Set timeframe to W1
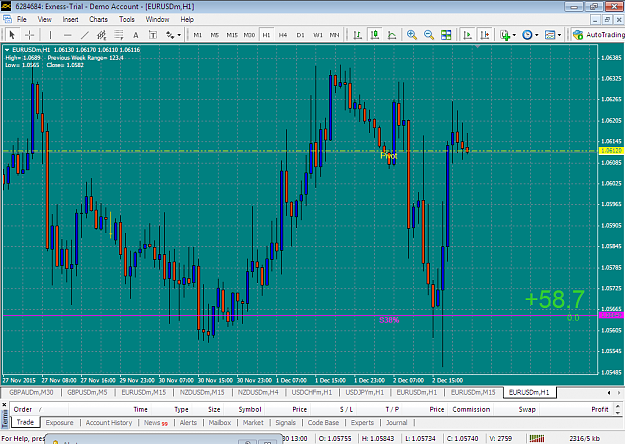This screenshot has height=444, width=625. click(318, 35)
